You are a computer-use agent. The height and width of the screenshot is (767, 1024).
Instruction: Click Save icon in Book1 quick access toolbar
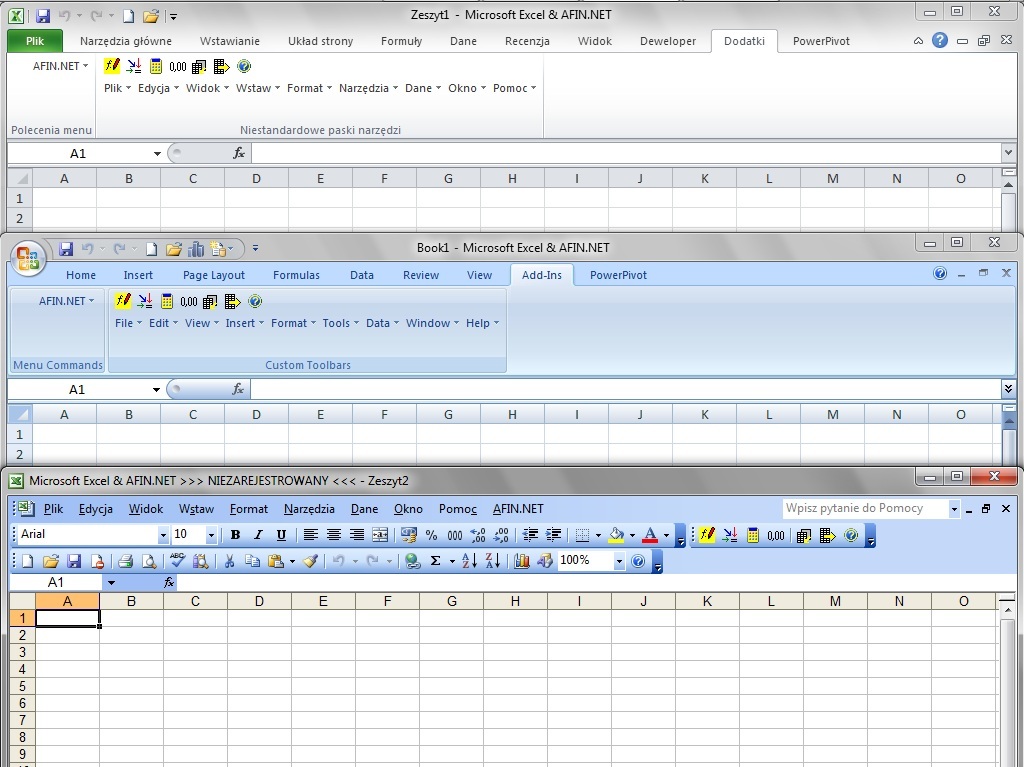[x=65, y=249]
